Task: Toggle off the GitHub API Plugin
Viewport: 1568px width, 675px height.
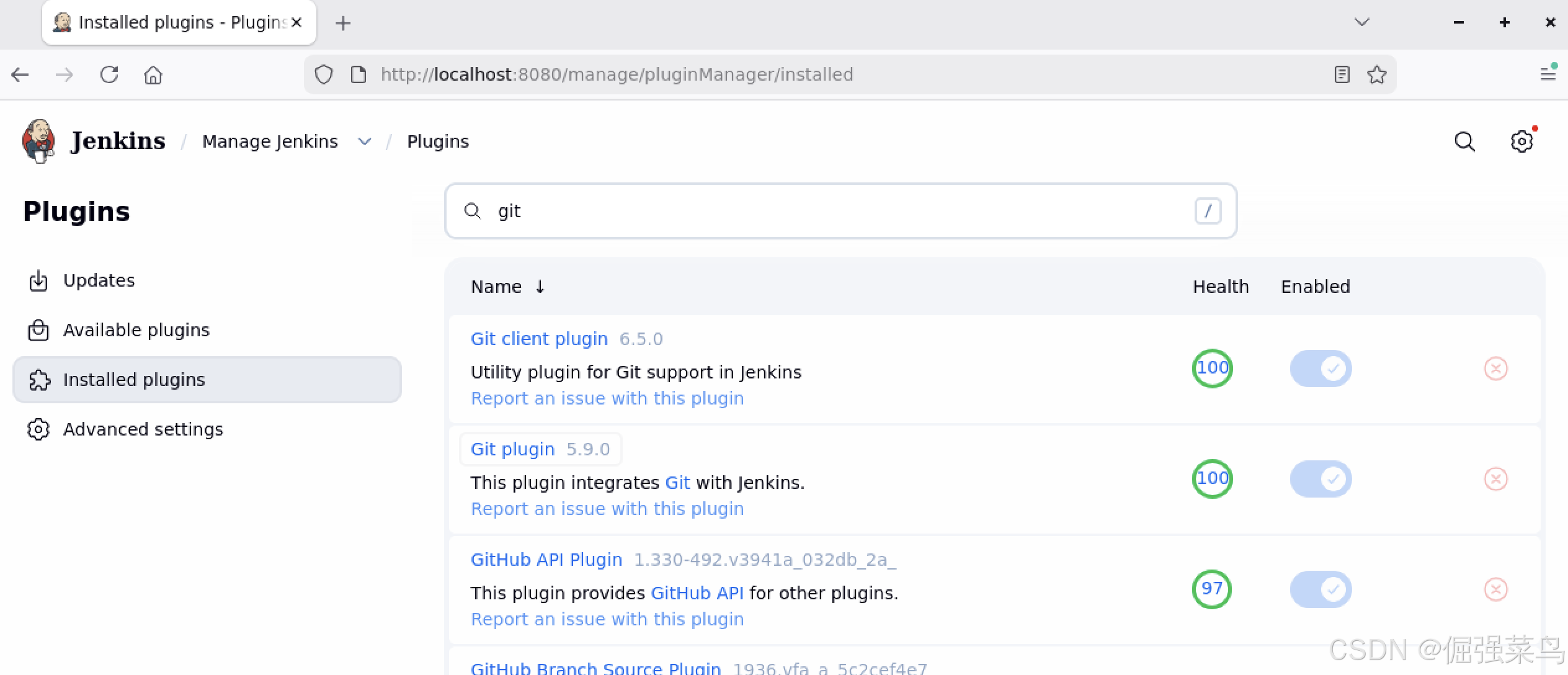Action: tap(1321, 589)
